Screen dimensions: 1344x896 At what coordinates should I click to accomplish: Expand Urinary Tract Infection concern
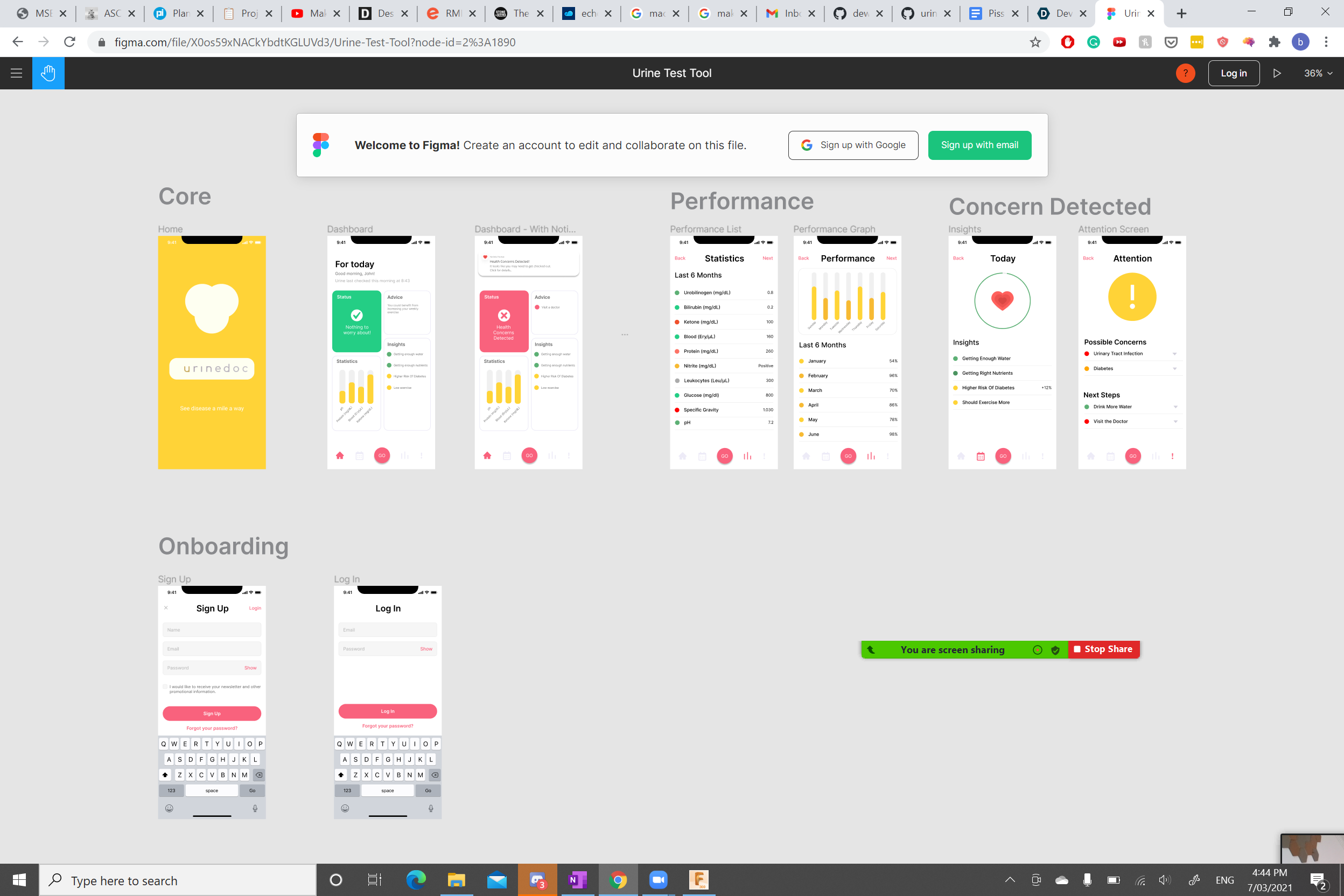1174,354
